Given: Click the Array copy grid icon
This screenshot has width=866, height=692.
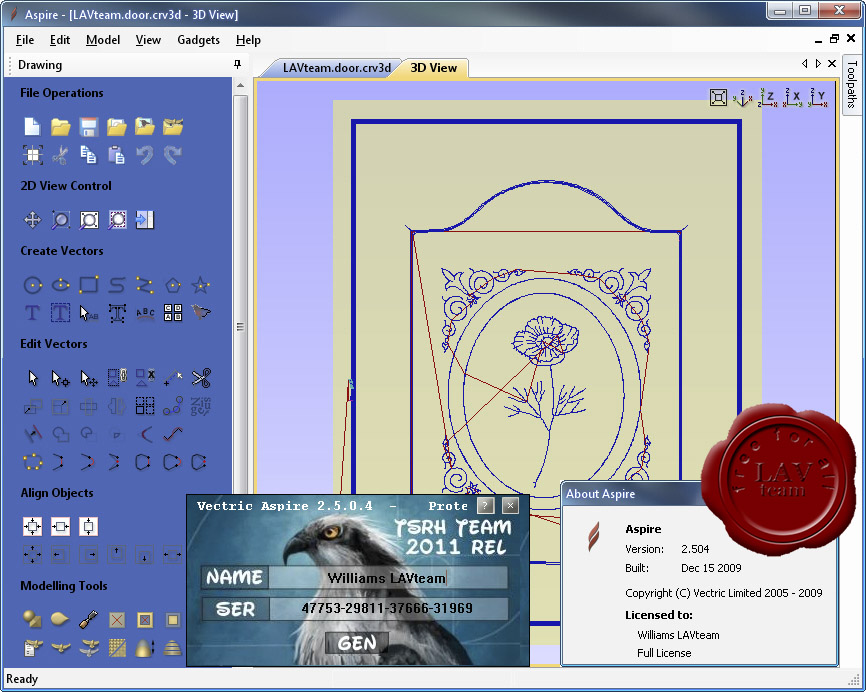Looking at the screenshot, I should (145, 406).
